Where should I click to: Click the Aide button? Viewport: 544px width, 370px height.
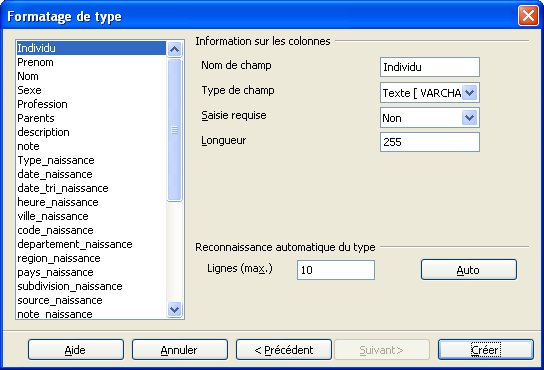click(76, 350)
